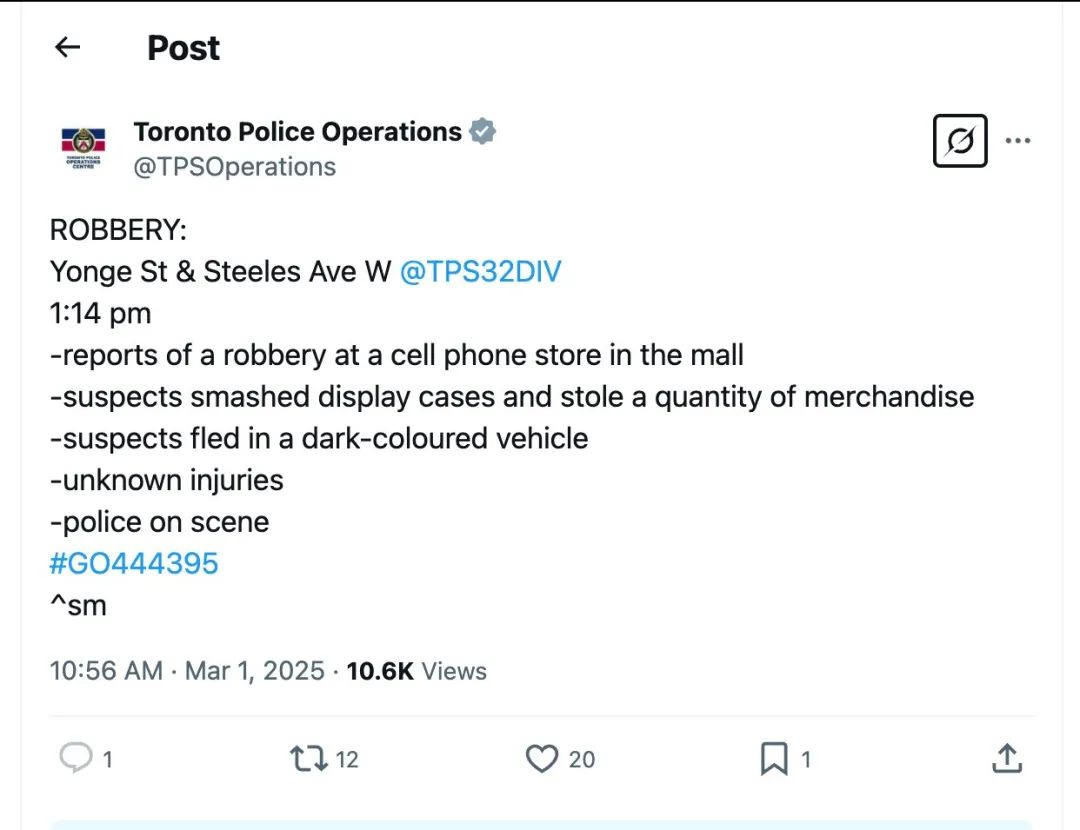Open the three-dot more options menu
The image size is (1080, 830).
(1018, 141)
